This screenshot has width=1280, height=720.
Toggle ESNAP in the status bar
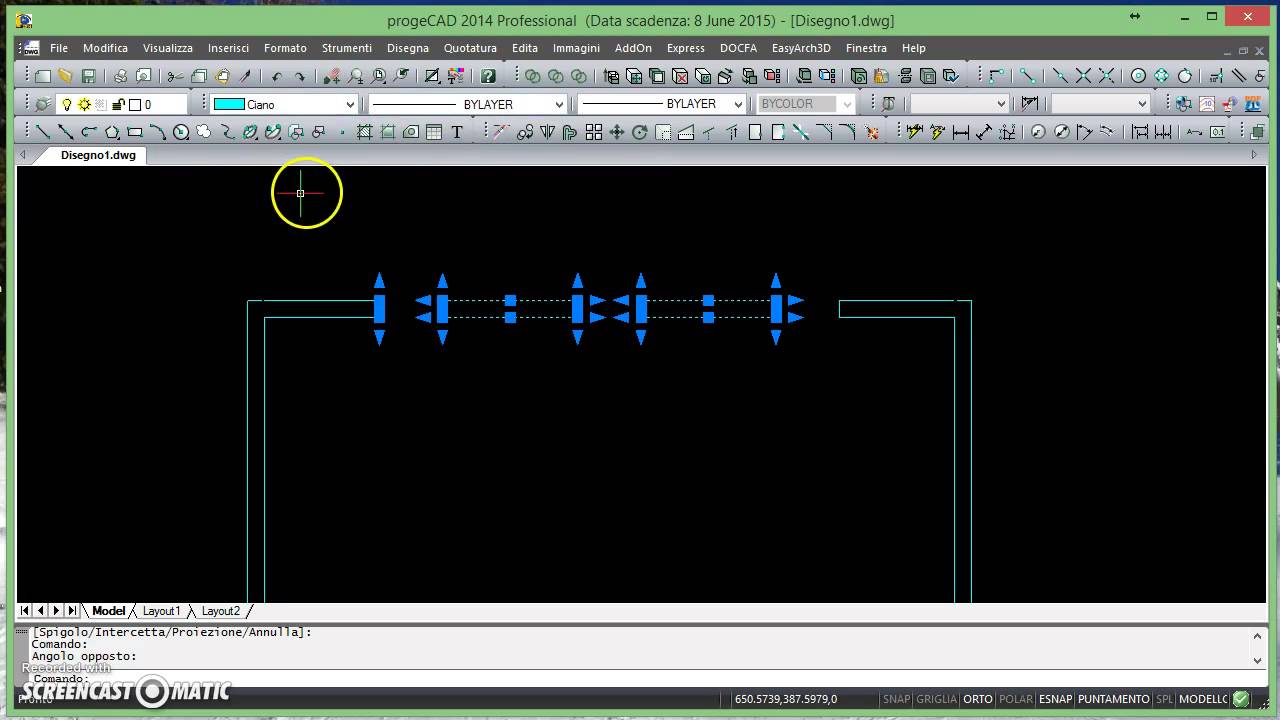click(x=1055, y=699)
